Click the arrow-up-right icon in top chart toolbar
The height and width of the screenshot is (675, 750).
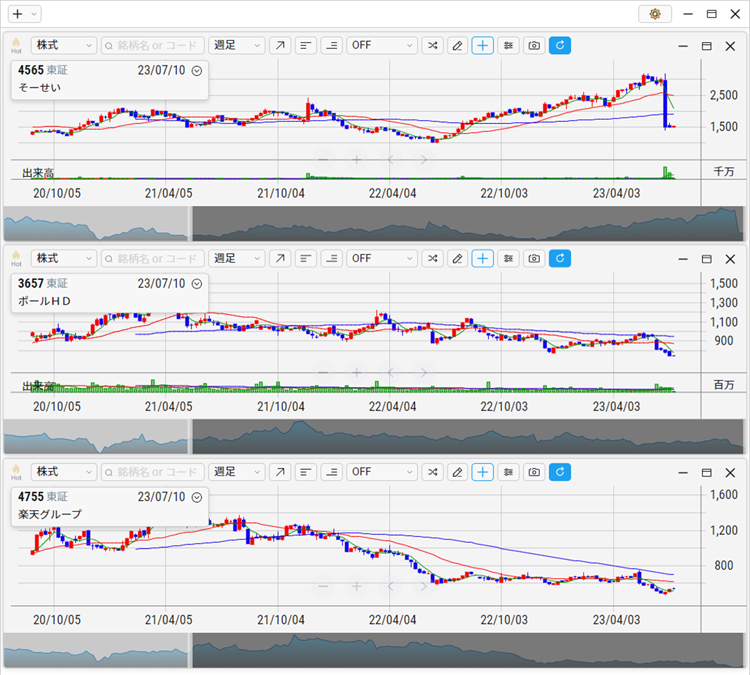280,46
